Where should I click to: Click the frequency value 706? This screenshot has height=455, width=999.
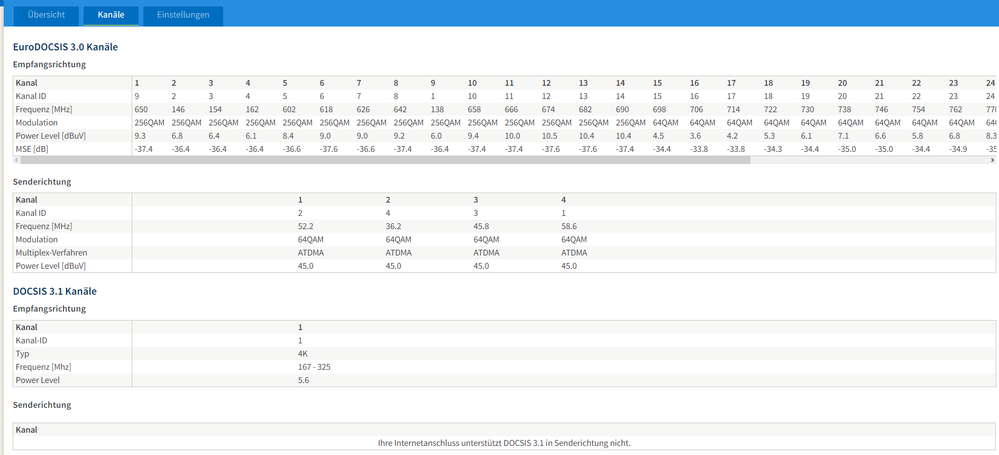(696, 110)
